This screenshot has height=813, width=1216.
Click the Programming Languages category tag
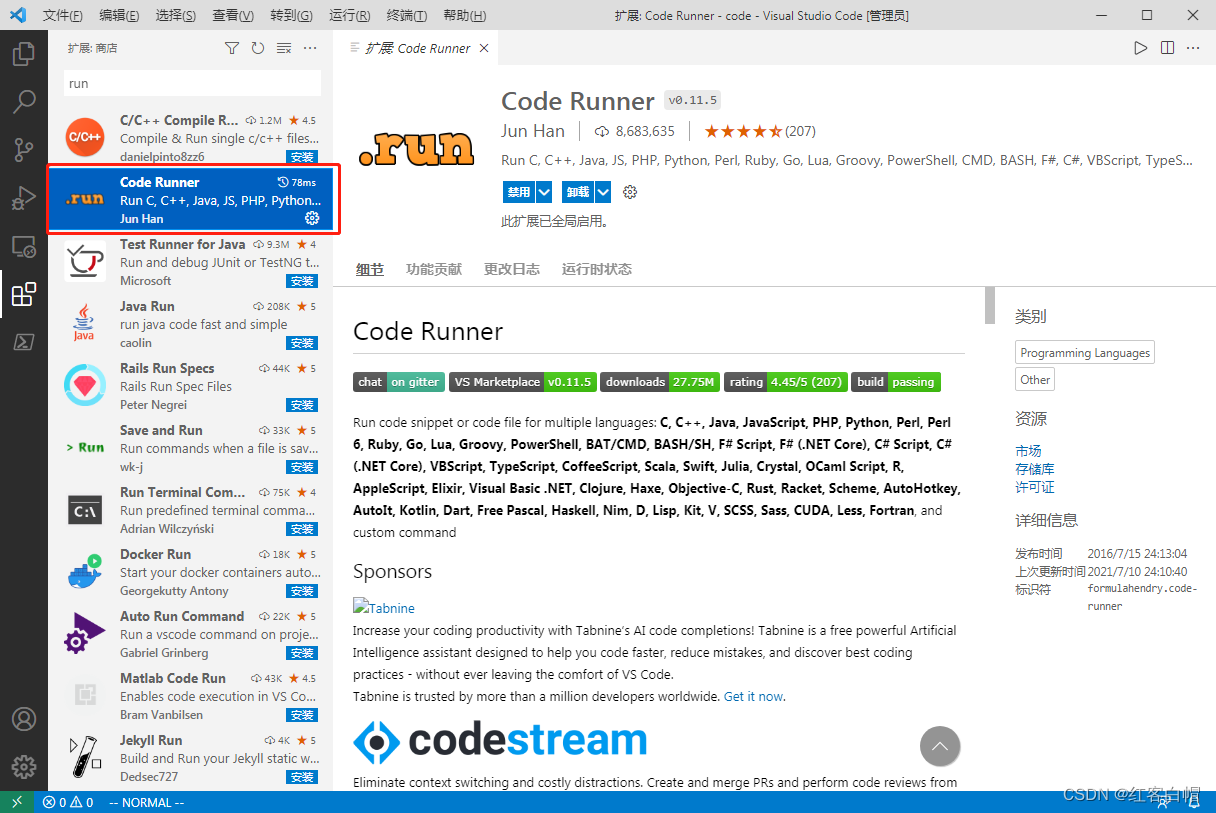[x=1085, y=353]
